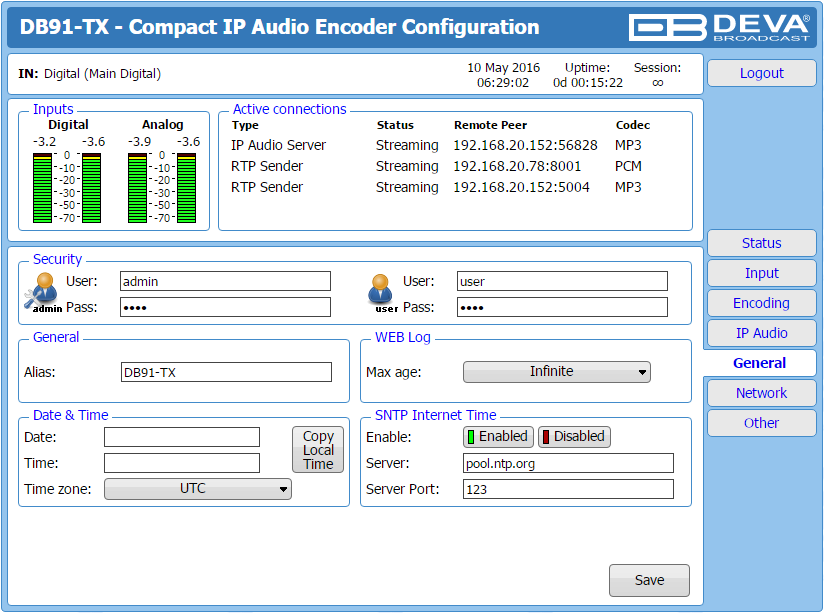Switch to the Other tab
824x613 pixels.
(761, 423)
